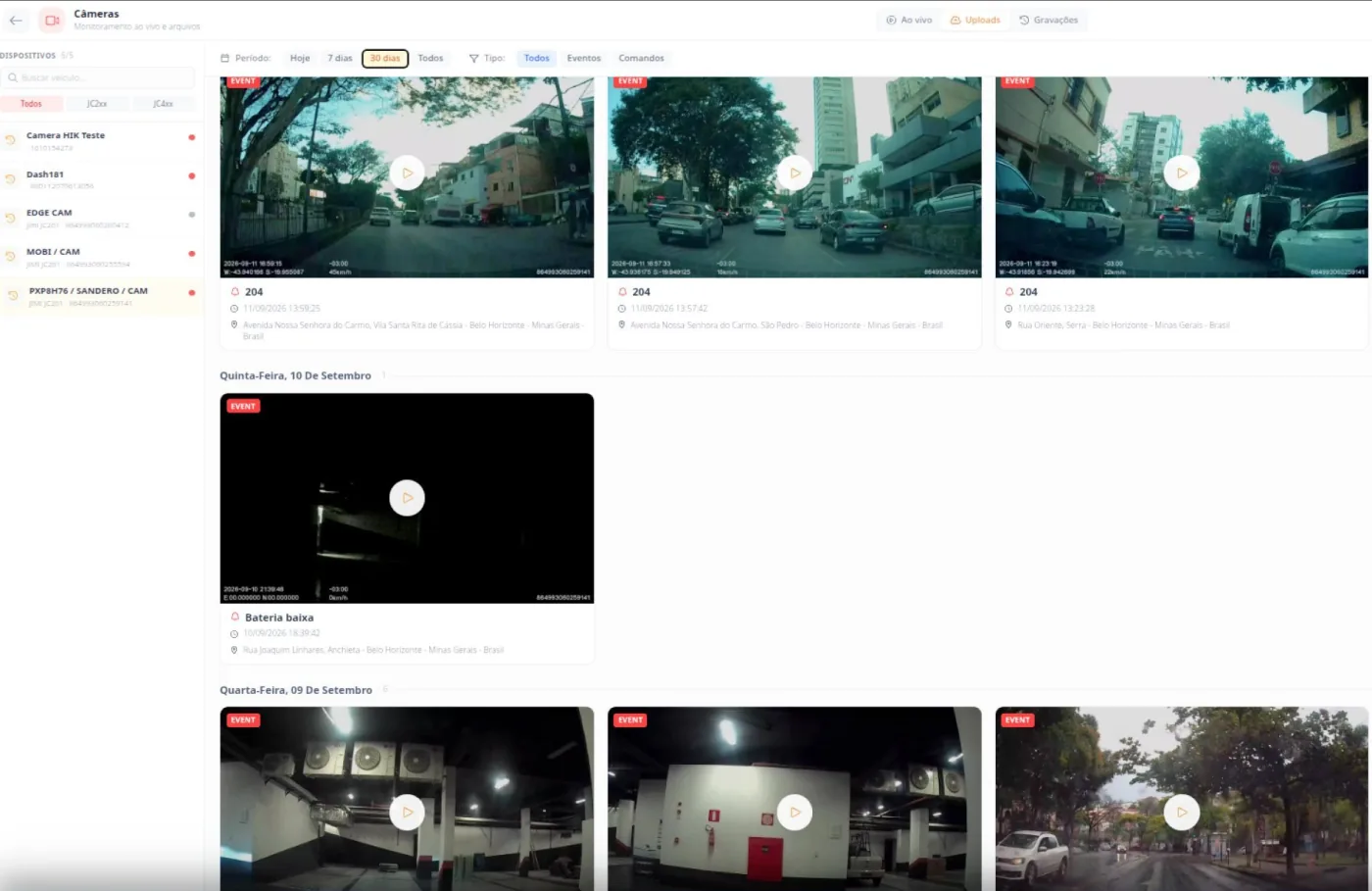Click the grey status dot for EDGE CAM
The width and height of the screenshot is (1372, 891).
(x=191, y=215)
